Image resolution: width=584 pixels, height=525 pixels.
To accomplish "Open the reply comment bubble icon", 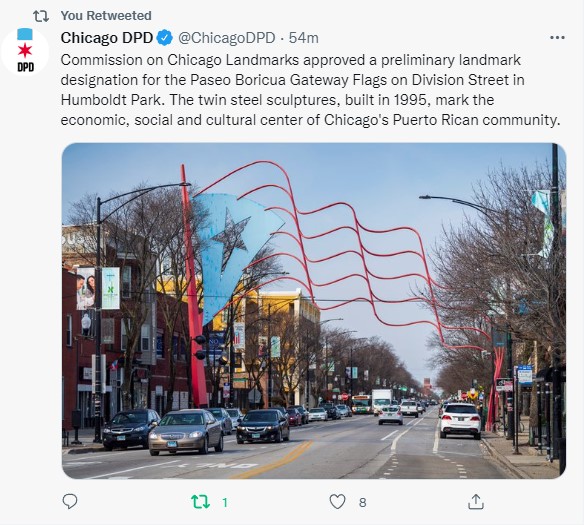I will pos(70,502).
